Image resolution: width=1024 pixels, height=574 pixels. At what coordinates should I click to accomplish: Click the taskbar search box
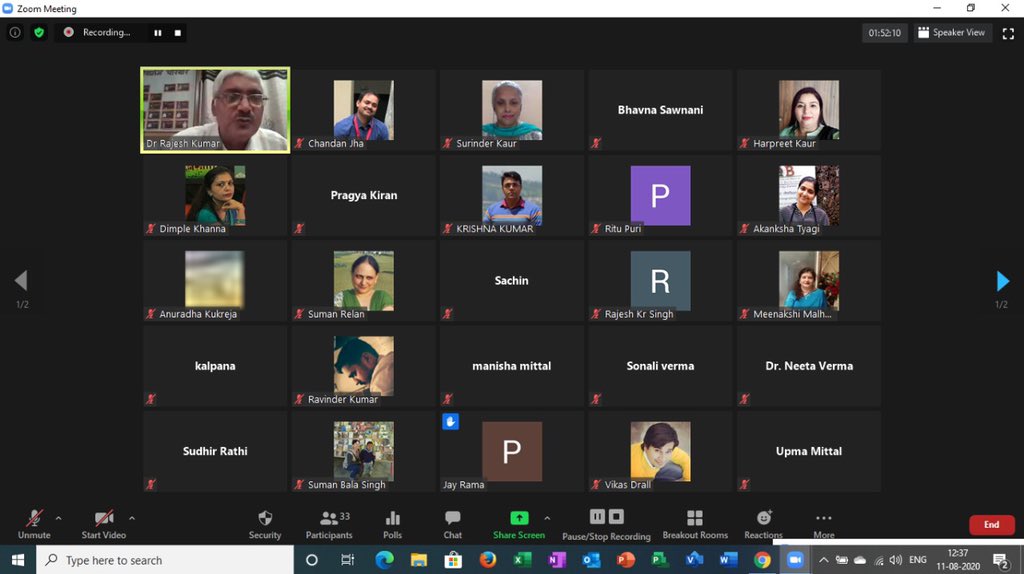click(165, 560)
